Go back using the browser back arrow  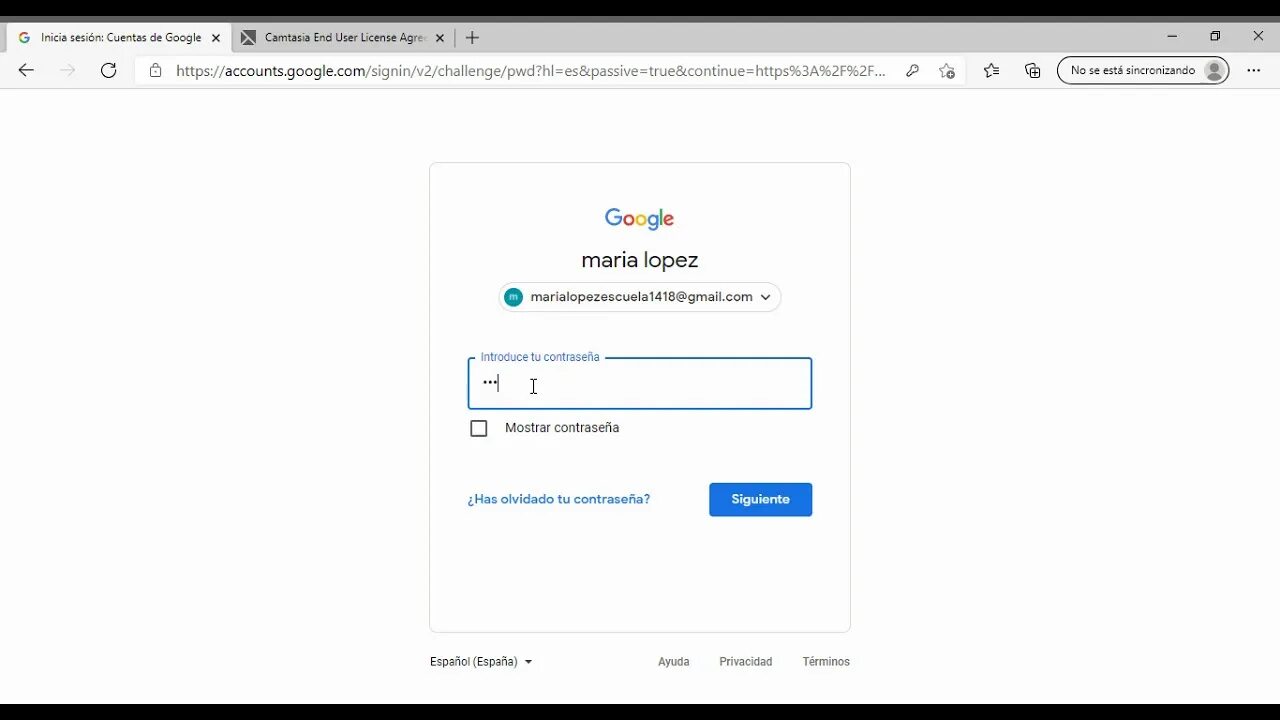pyautogui.click(x=26, y=70)
